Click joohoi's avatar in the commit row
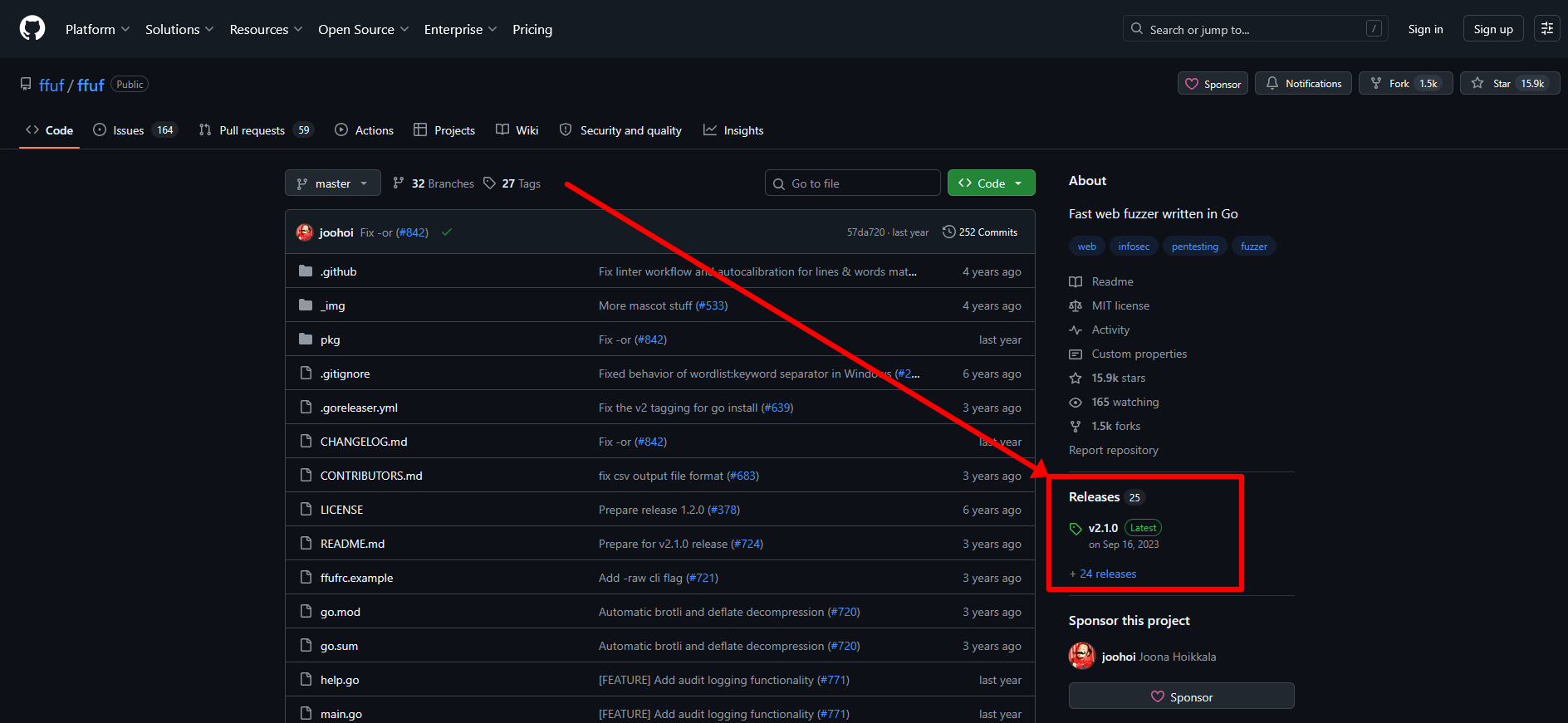Image resolution: width=1568 pixels, height=723 pixels. [305, 232]
